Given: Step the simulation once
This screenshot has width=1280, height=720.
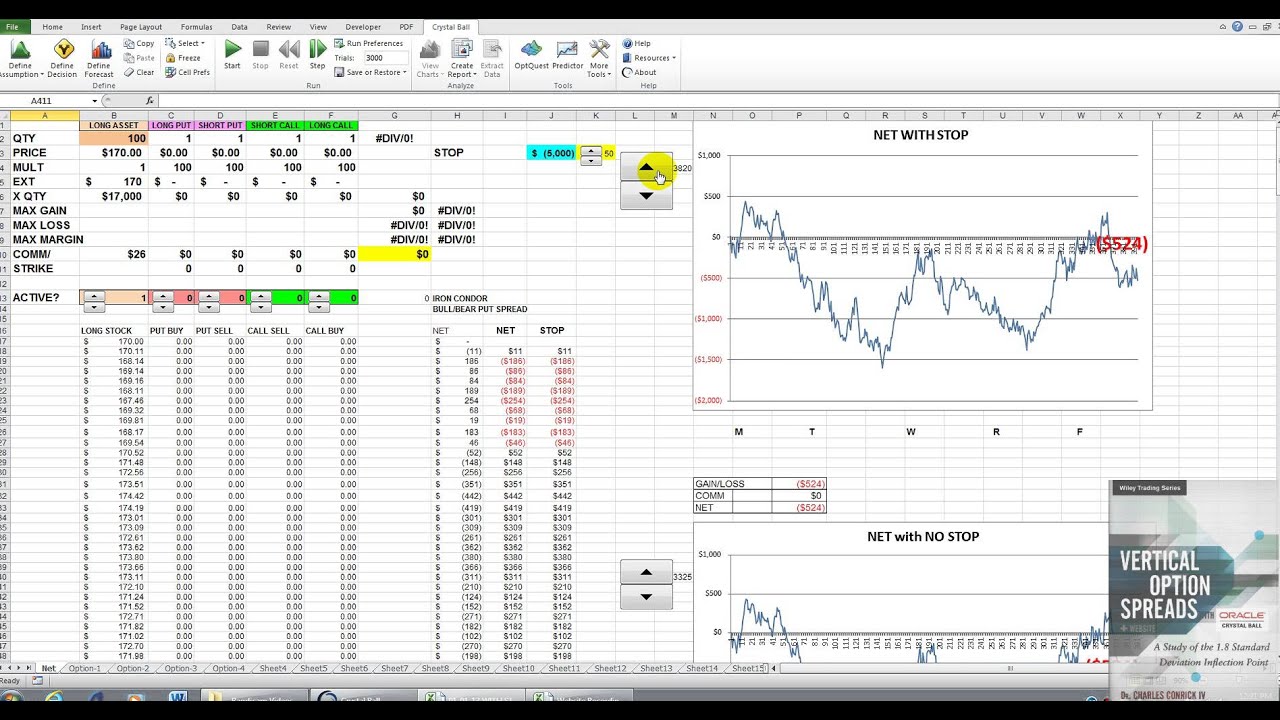Looking at the screenshot, I should (x=317, y=55).
